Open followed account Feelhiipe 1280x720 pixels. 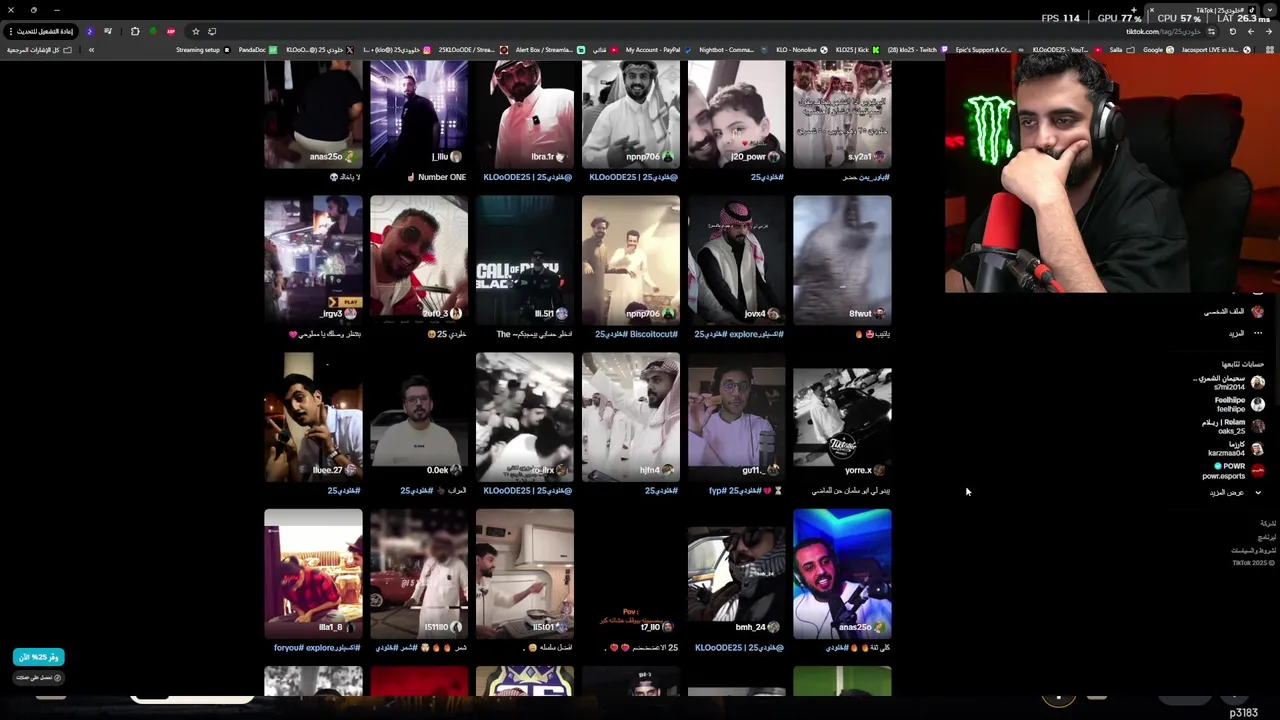click(1238, 404)
